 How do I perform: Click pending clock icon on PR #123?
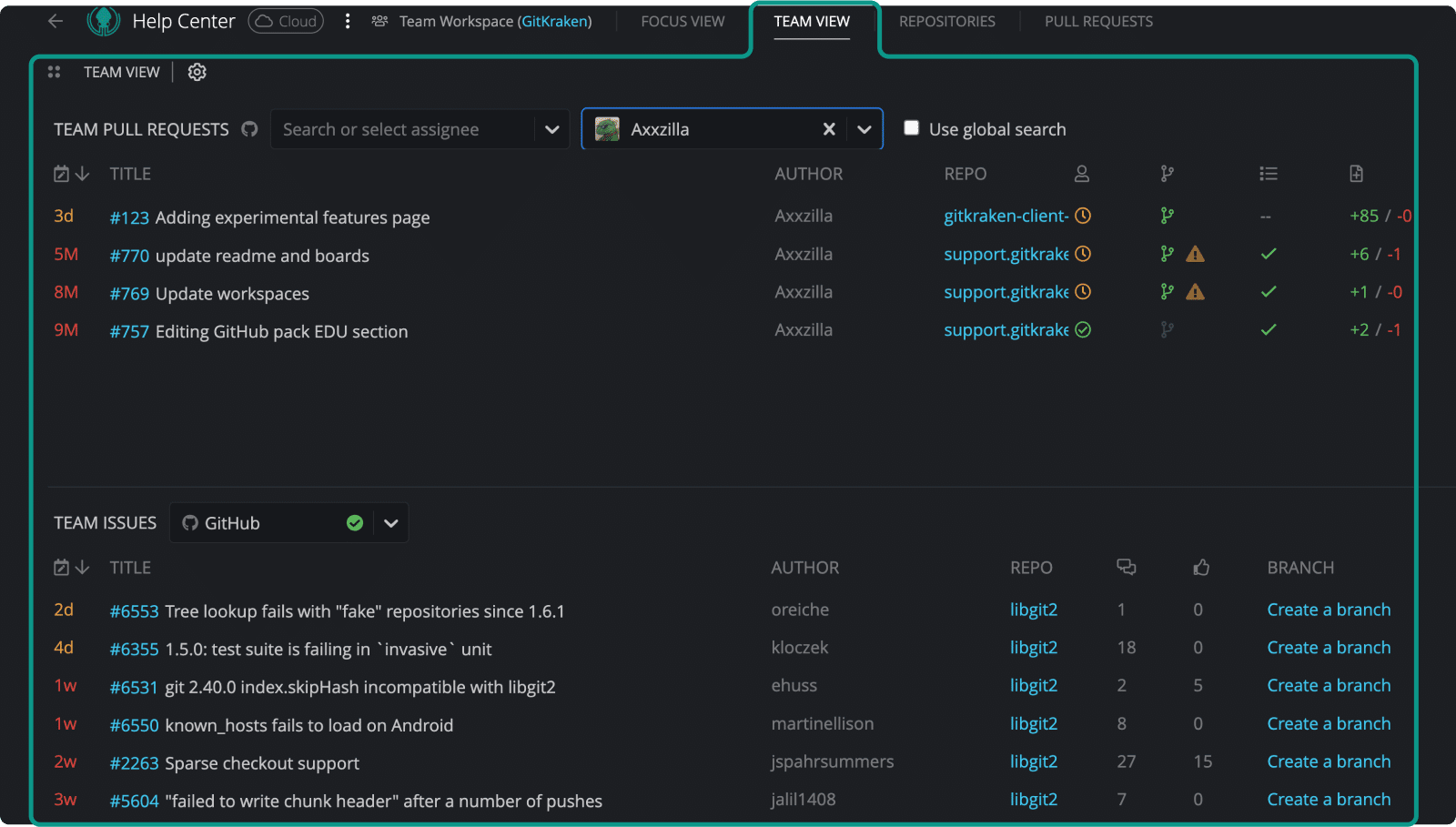tap(1083, 216)
